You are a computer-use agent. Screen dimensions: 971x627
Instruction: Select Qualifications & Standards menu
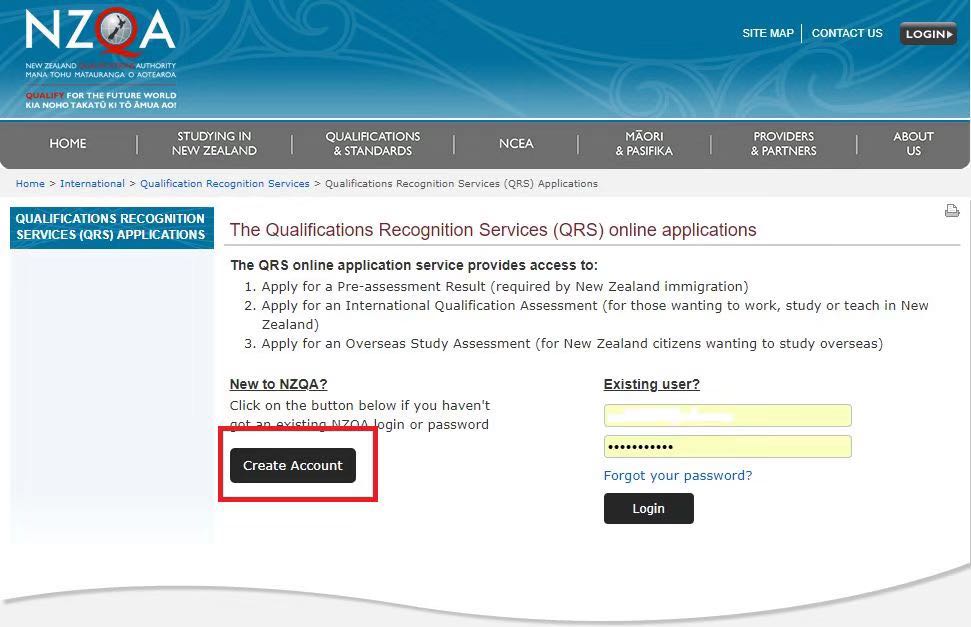pos(372,144)
